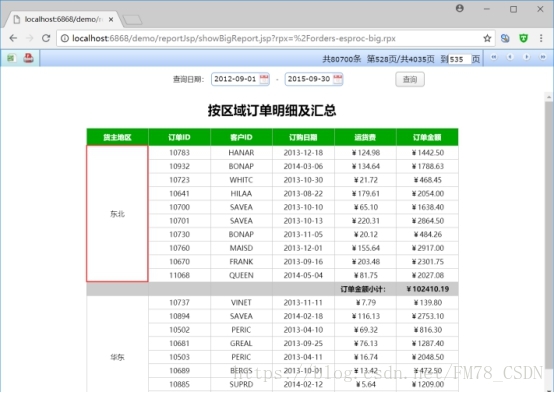
Task: Click the 运货费 column header
Action: 365,137
